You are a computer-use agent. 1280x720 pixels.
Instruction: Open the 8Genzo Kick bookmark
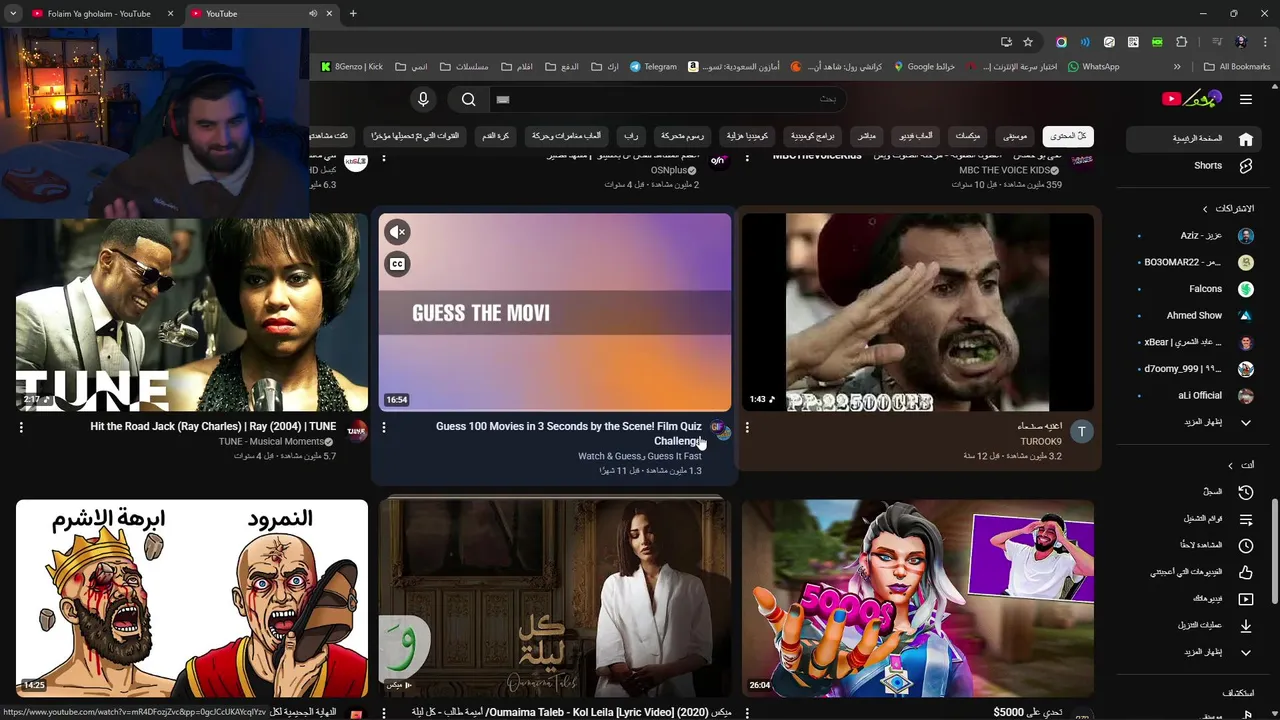coord(352,67)
